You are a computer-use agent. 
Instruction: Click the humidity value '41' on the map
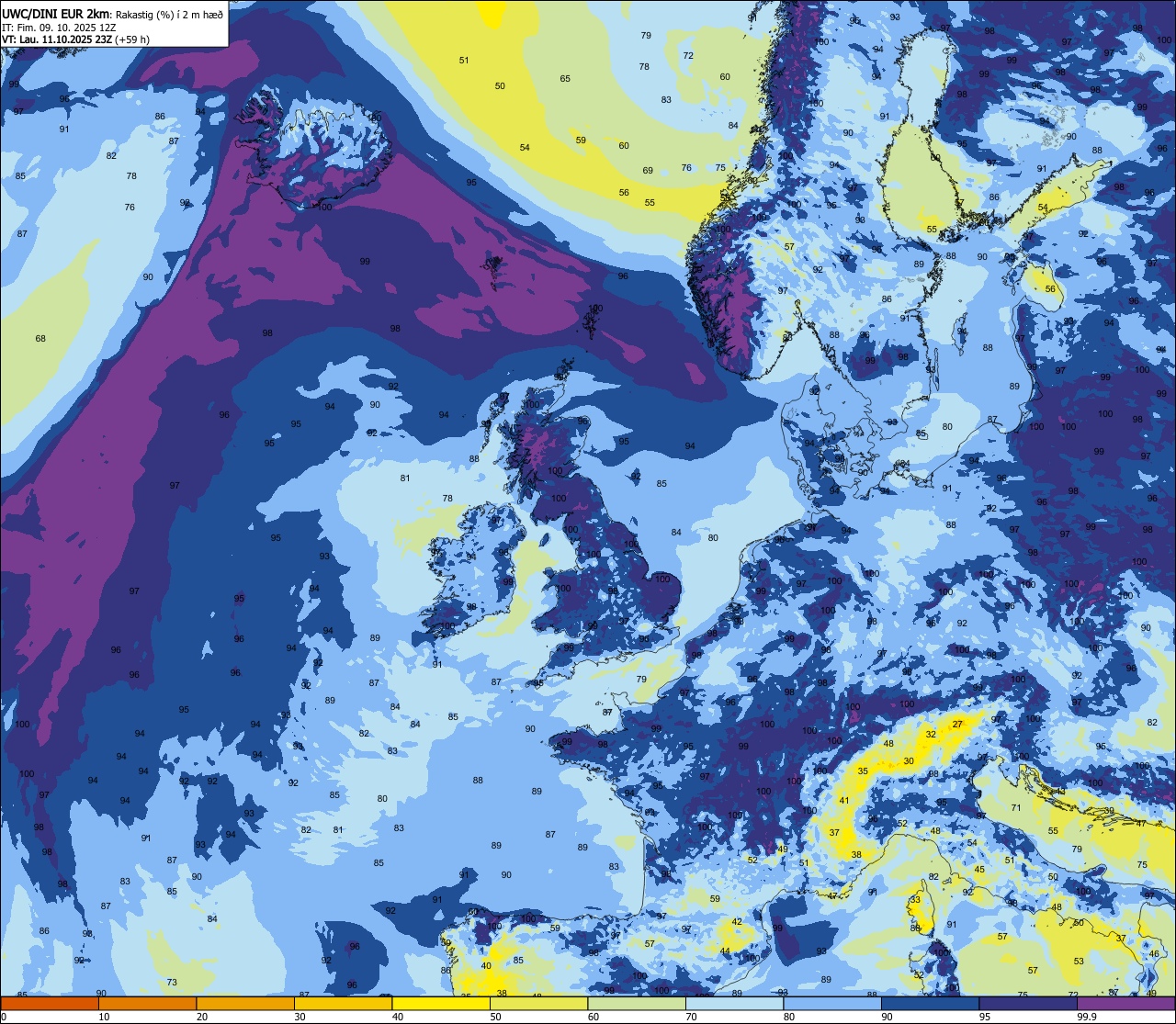pyautogui.click(x=844, y=801)
